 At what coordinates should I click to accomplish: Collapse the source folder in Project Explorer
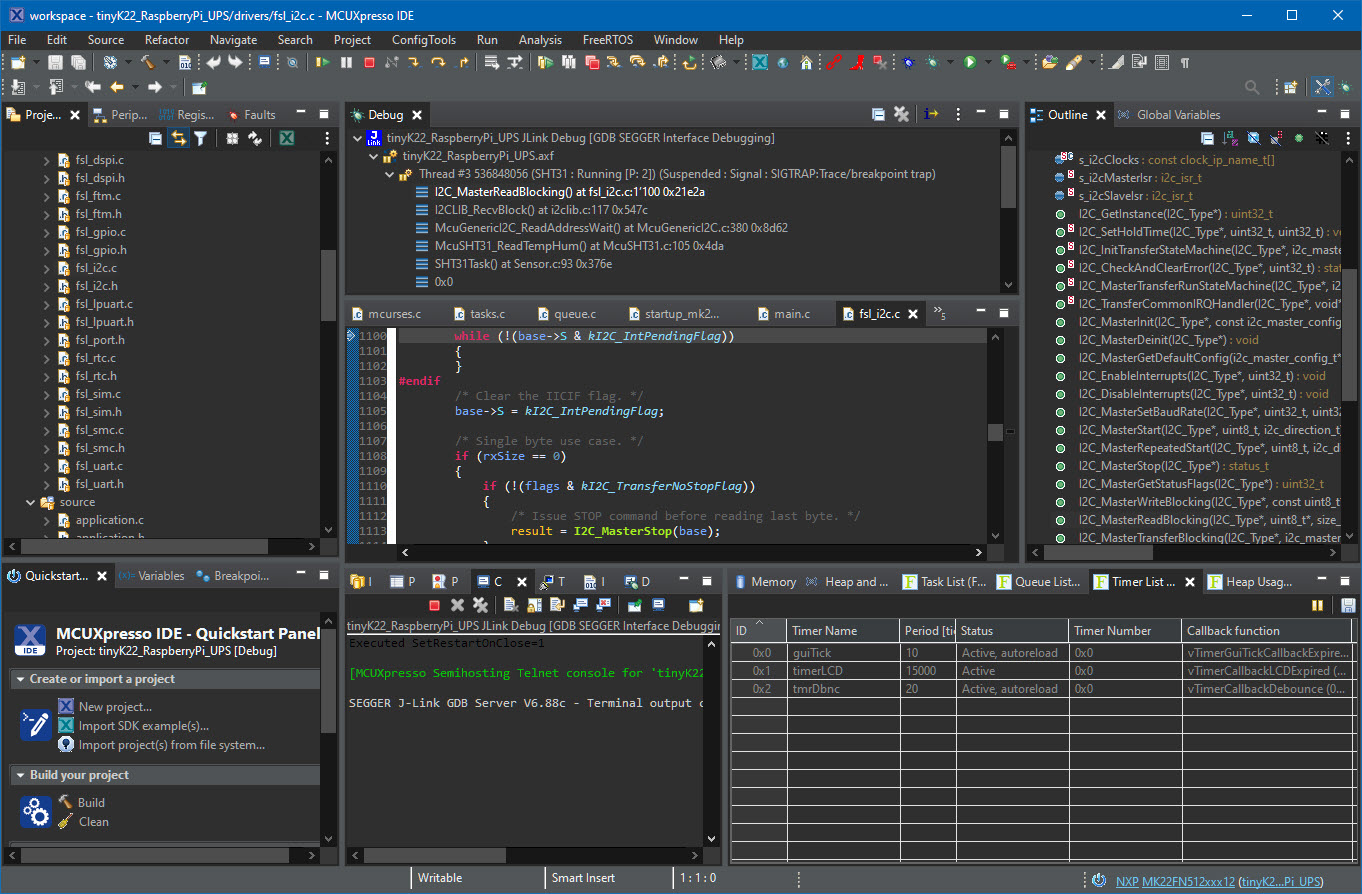point(30,502)
